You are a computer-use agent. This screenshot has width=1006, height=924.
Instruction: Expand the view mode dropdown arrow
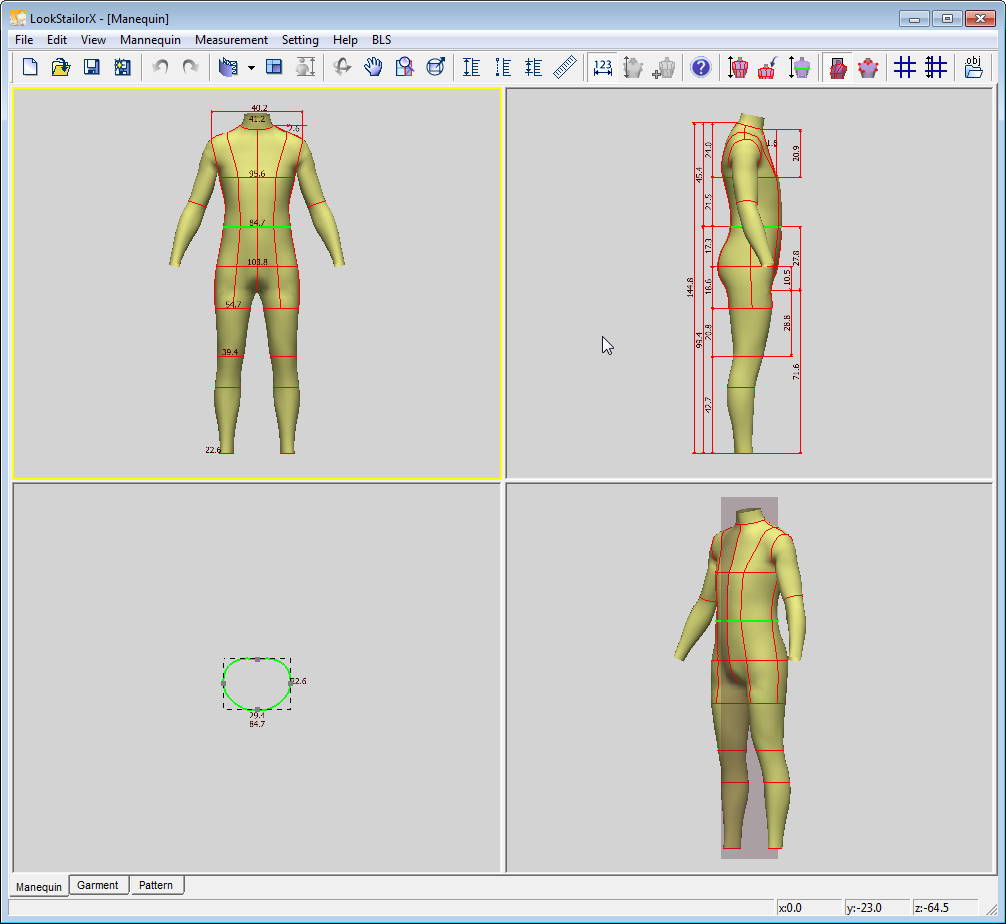[251, 68]
